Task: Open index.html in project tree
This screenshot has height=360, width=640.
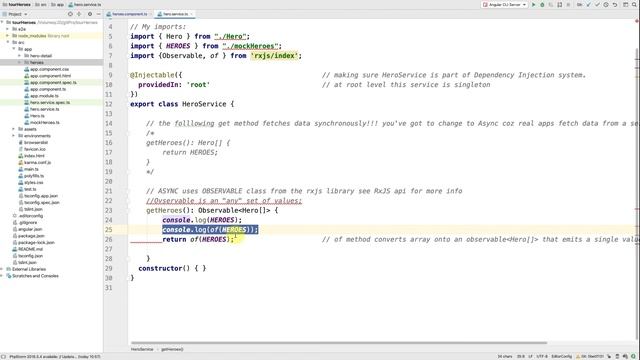Action: coord(34,156)
